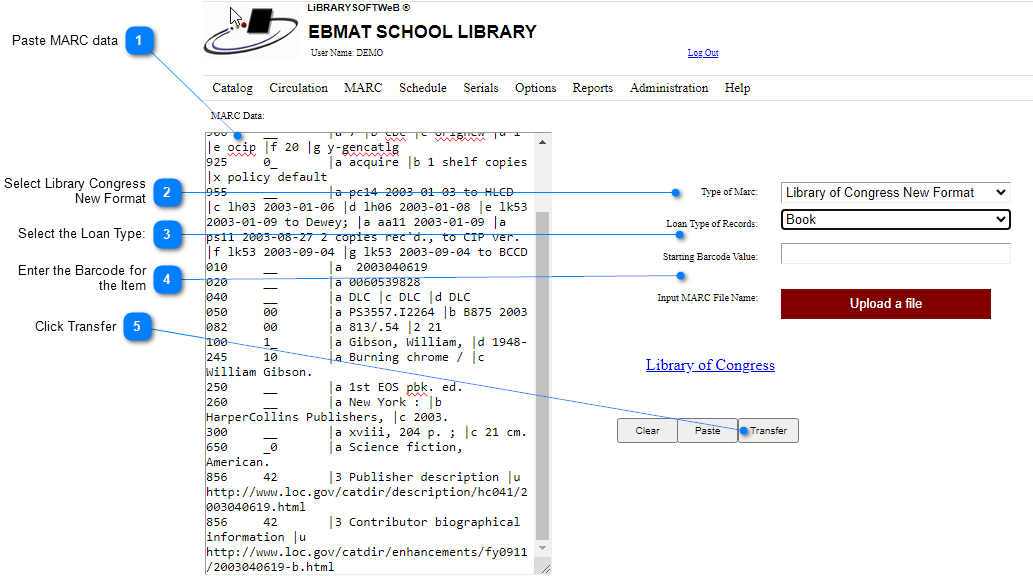Expand the Loan Type of Records dropdown

click(895, 220)
